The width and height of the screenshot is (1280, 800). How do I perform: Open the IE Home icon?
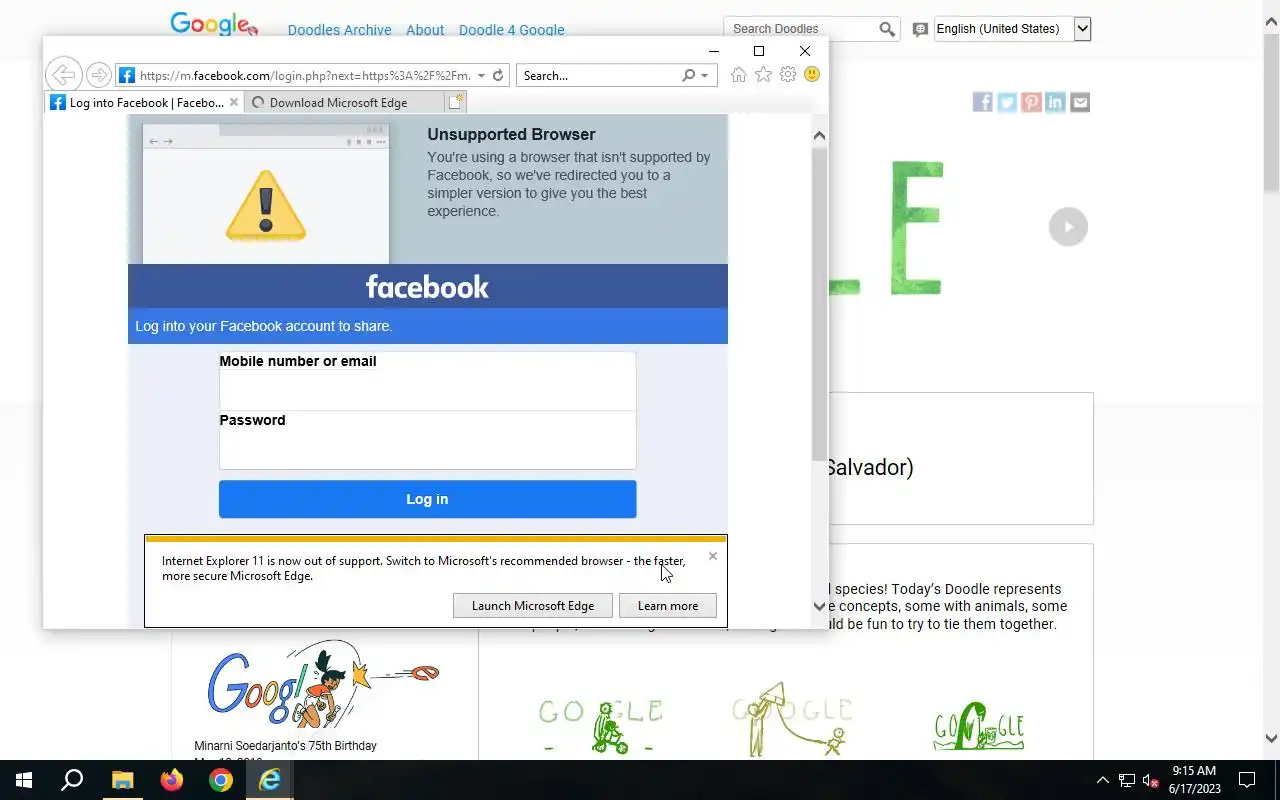738,75
